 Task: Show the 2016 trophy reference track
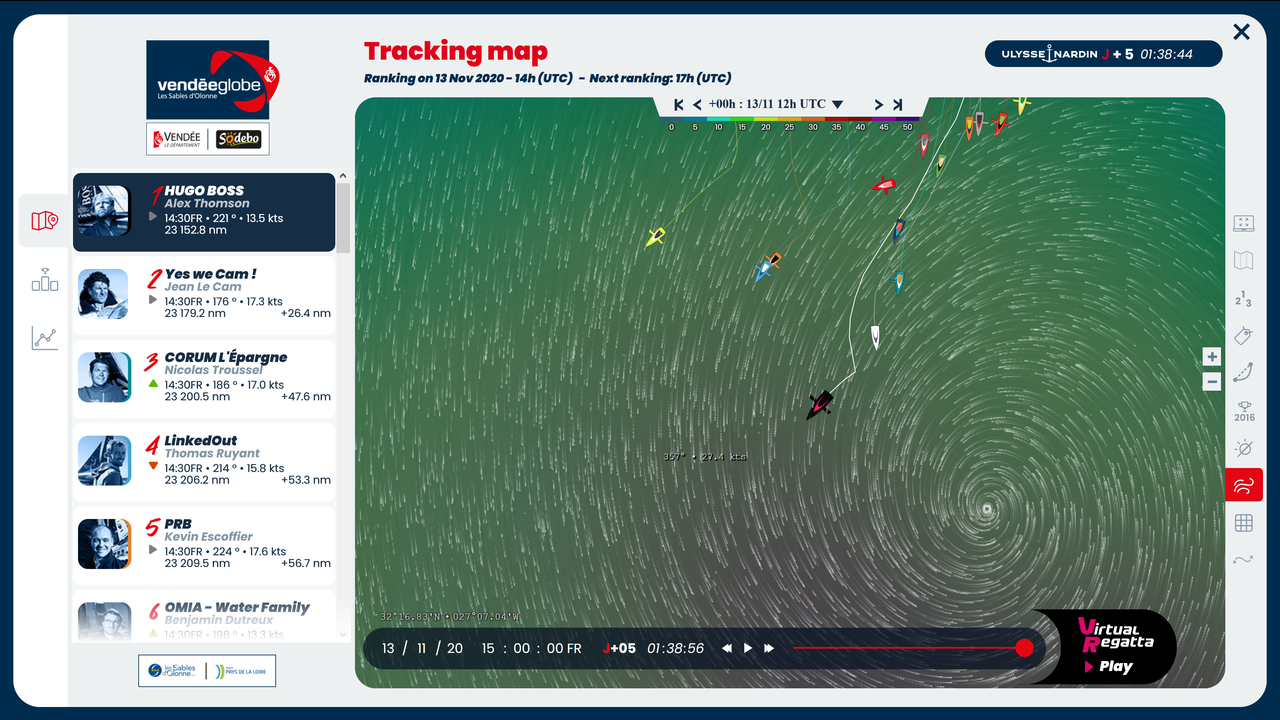(x=1244, y=410)
